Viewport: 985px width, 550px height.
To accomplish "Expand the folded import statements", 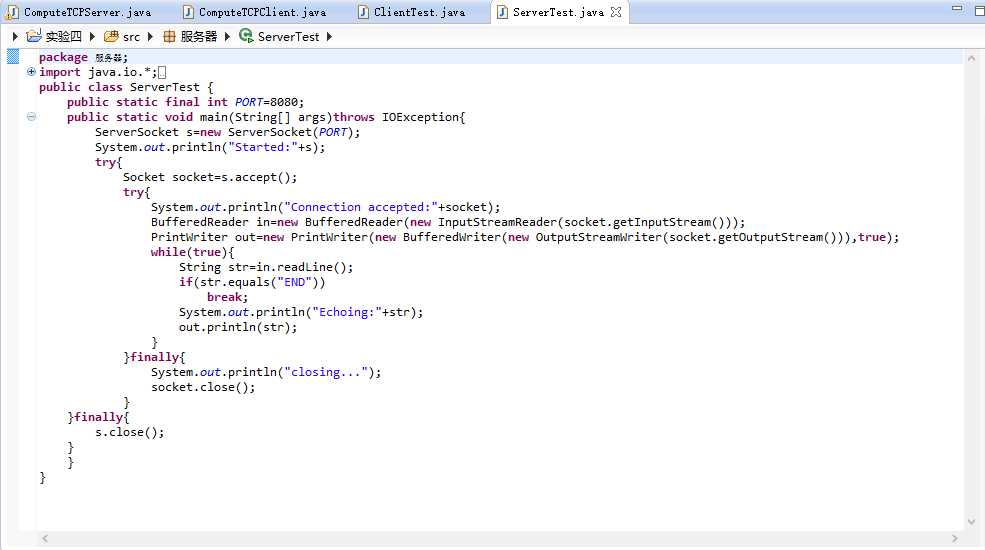I will [31, 72].
